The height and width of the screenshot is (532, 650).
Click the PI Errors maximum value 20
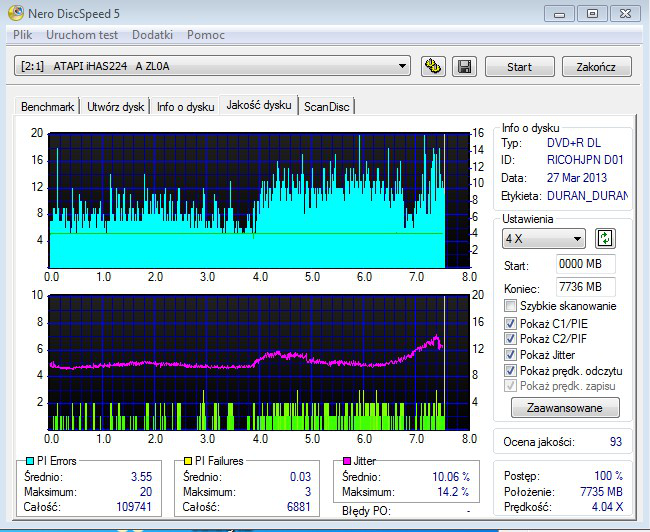[x=146, y=492]
